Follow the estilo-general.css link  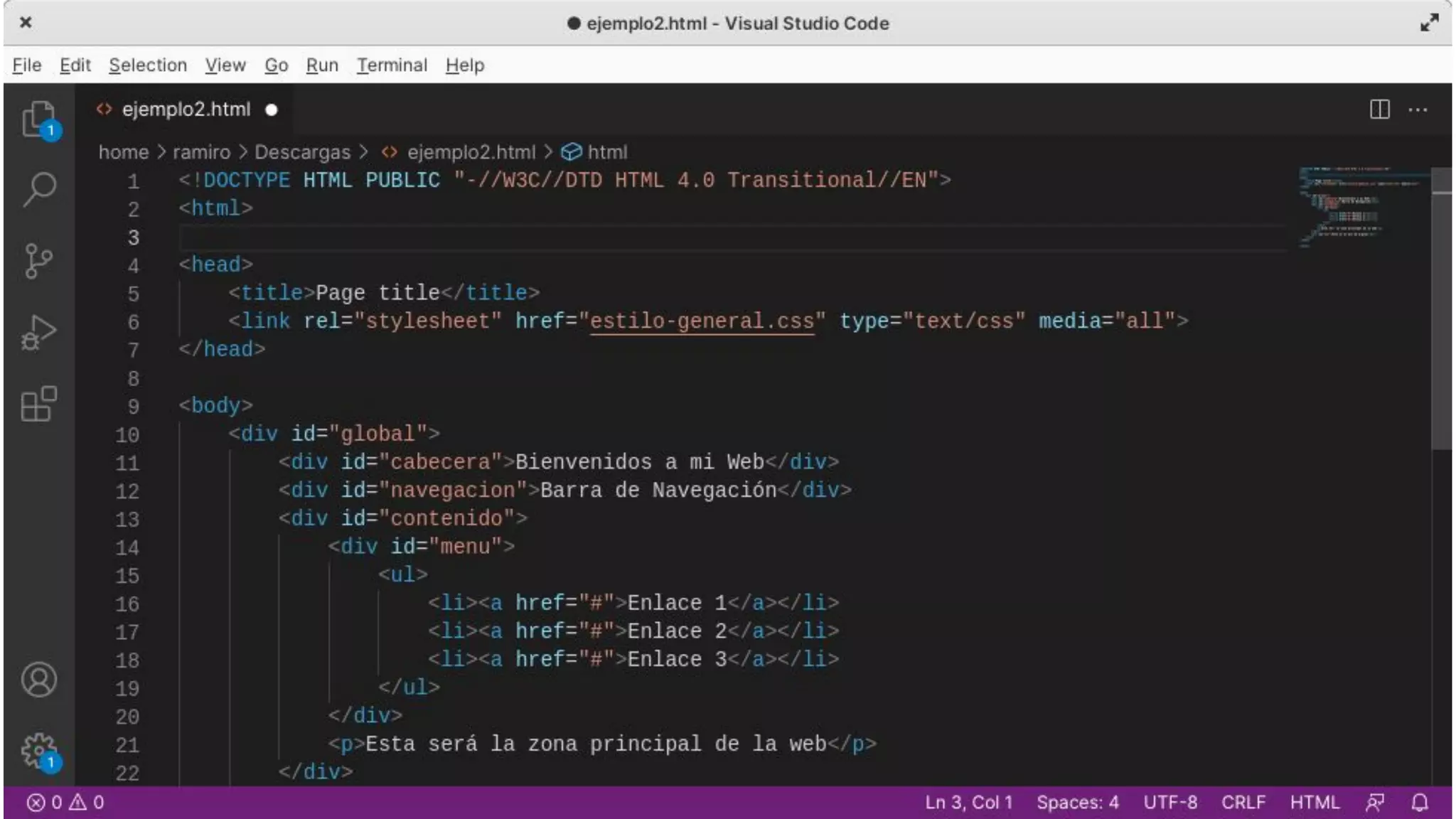[701, 321]
